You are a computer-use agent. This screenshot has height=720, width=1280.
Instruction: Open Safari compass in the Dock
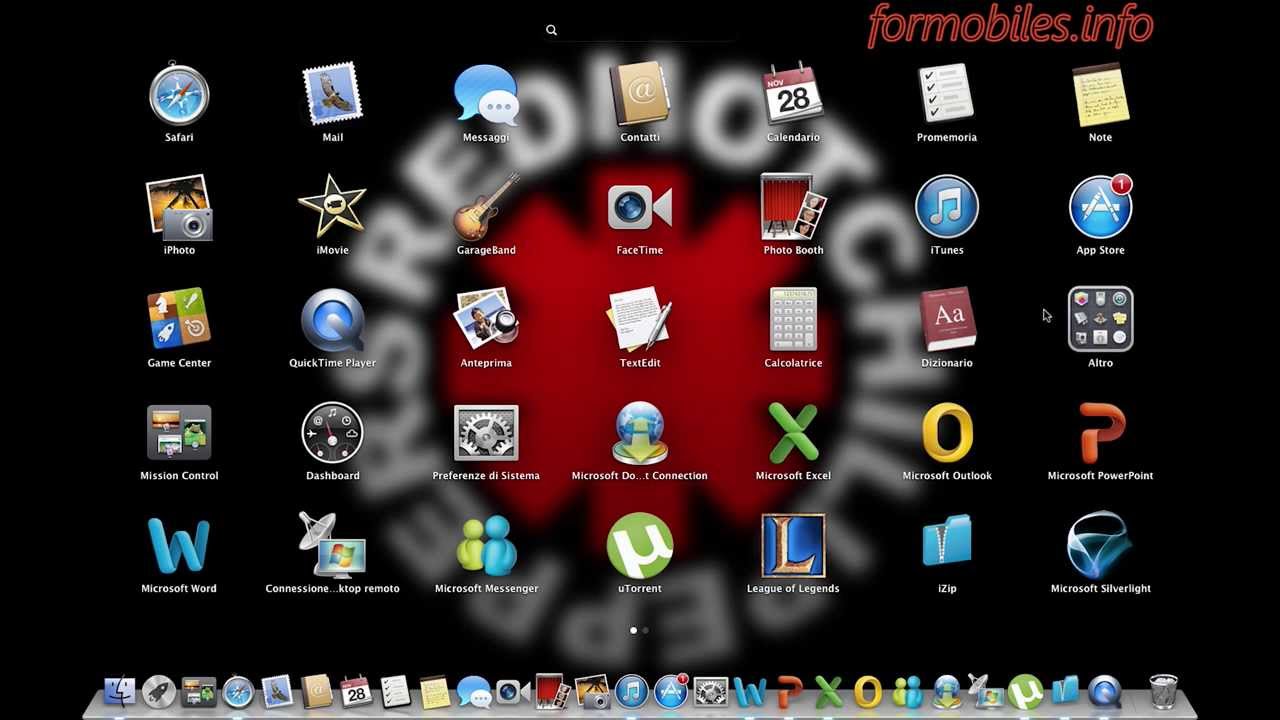238,692
